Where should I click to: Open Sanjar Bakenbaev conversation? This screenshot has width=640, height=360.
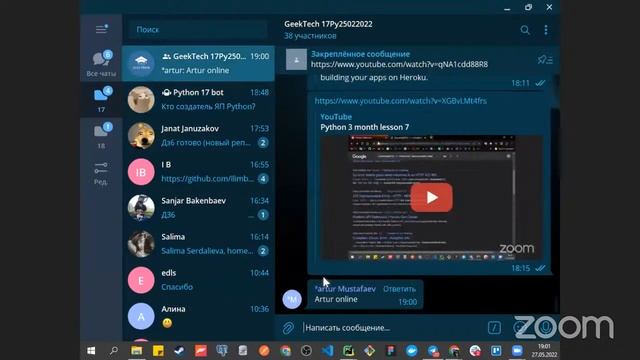coord(198,207)
